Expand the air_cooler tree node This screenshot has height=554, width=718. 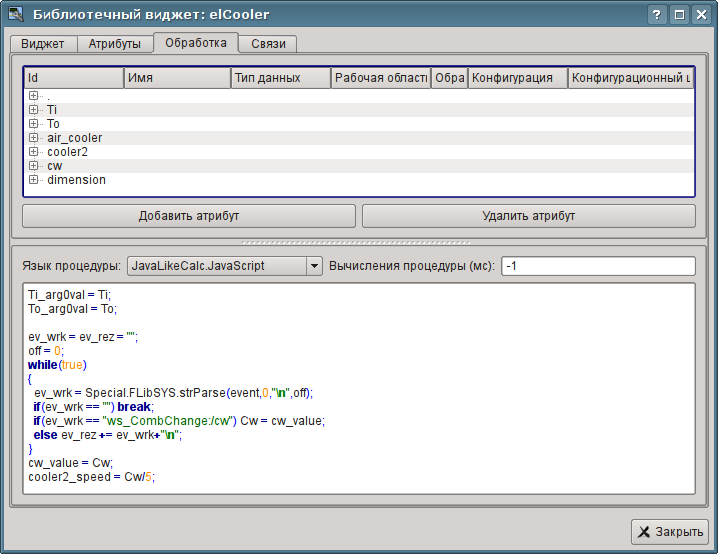point(34,138)
